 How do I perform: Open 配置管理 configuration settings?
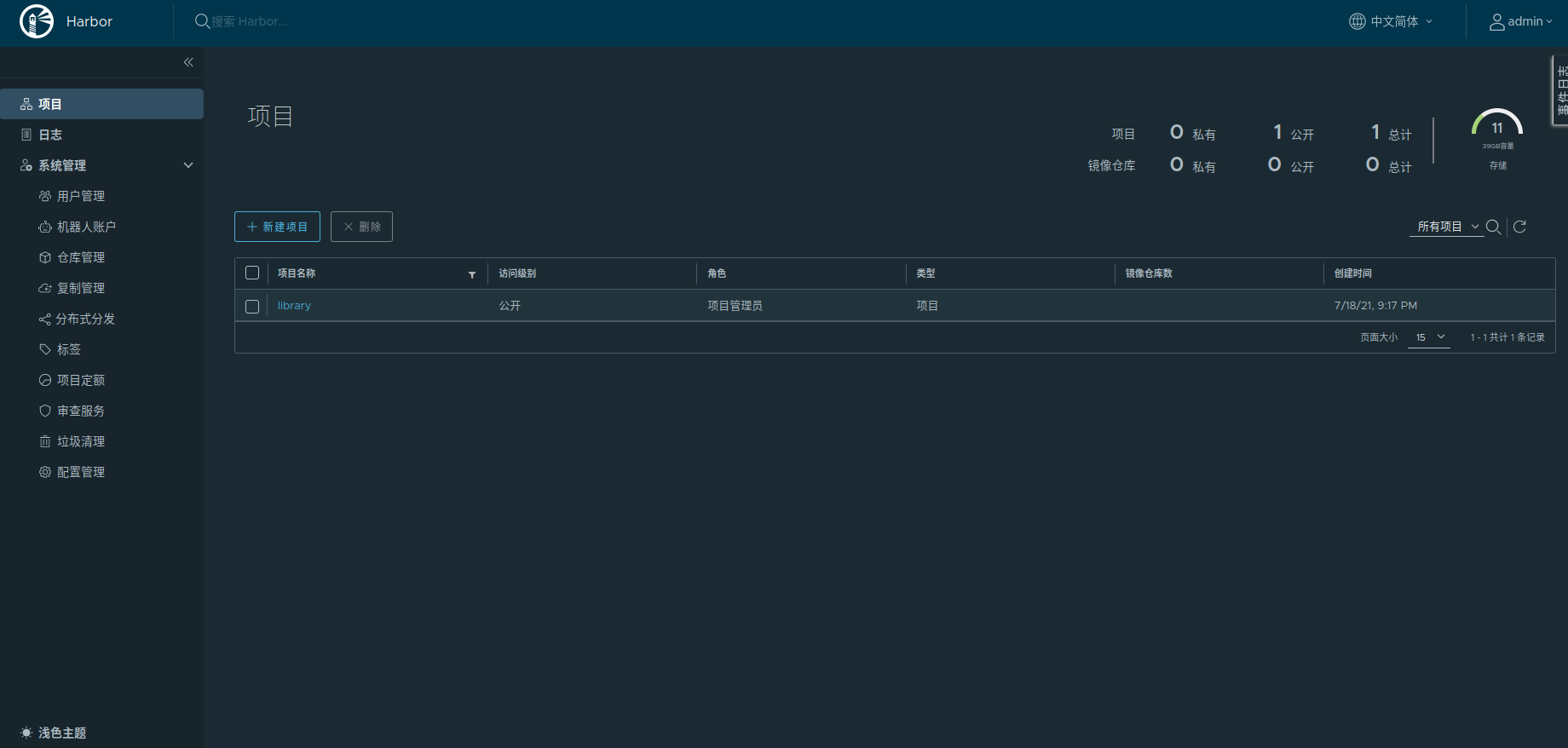point(80,472)
